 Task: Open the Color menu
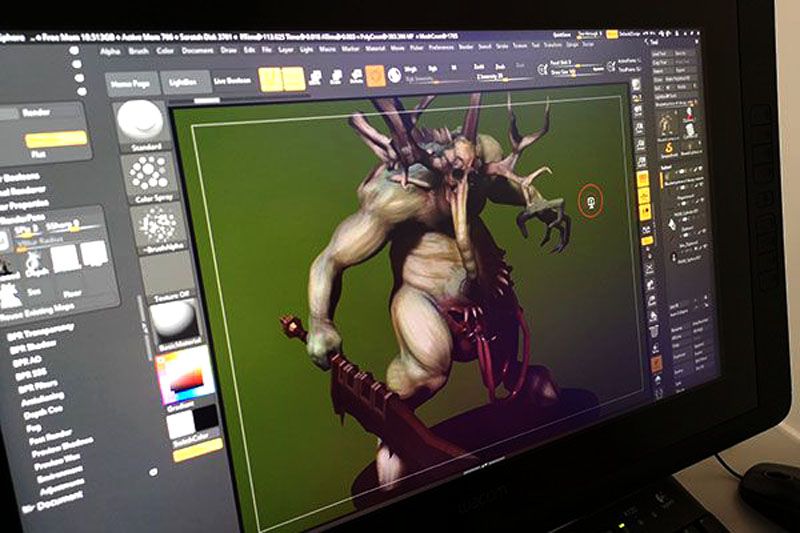[164, 51]
